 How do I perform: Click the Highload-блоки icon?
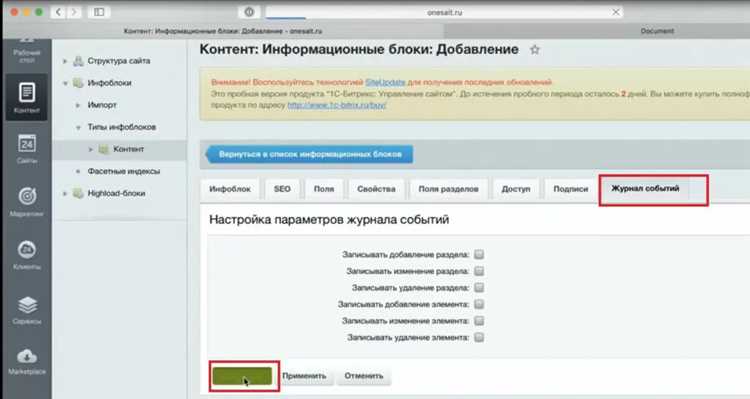point(78,193)
